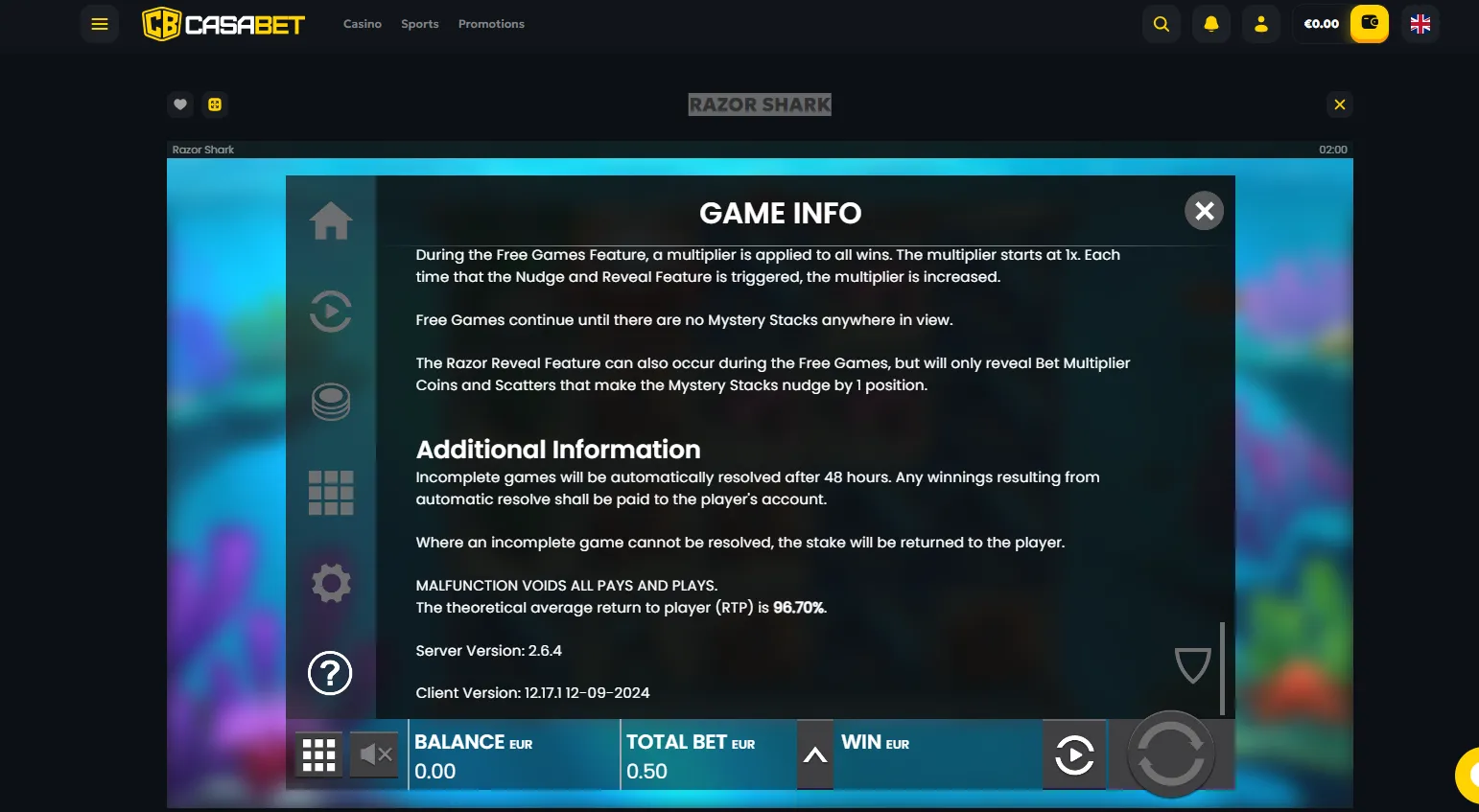Click the Server Version 2.6.4 line

489,651
